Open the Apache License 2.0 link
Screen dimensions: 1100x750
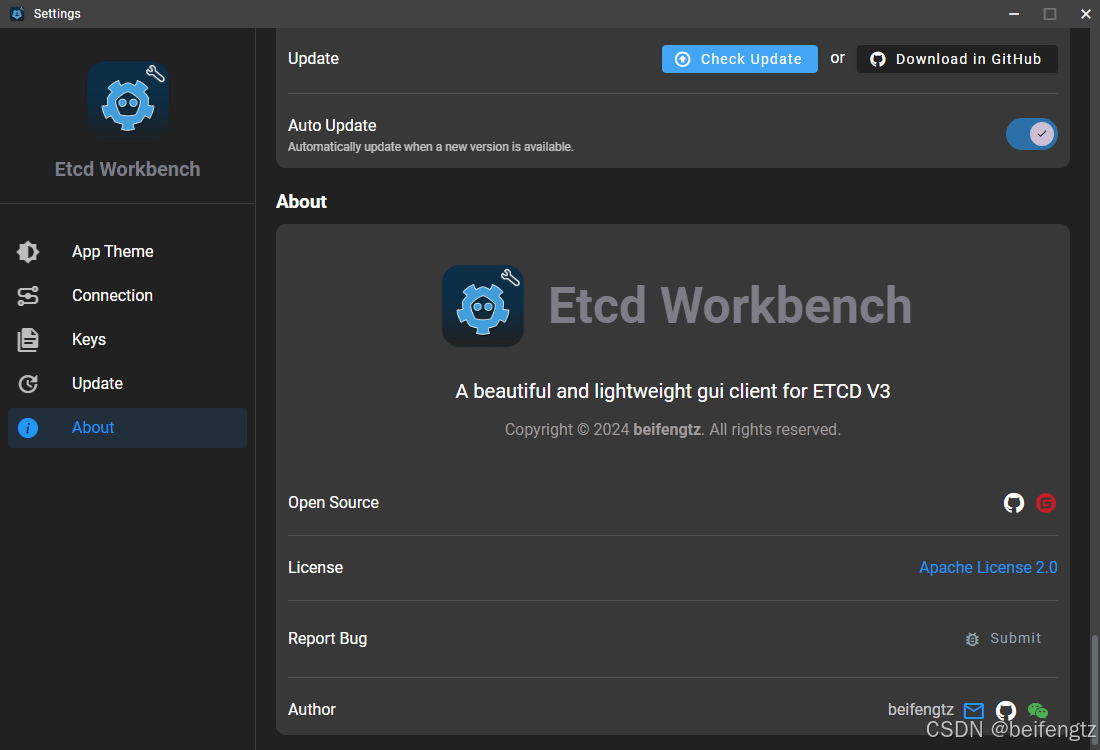pyautogui.click(x=988, y=568)
